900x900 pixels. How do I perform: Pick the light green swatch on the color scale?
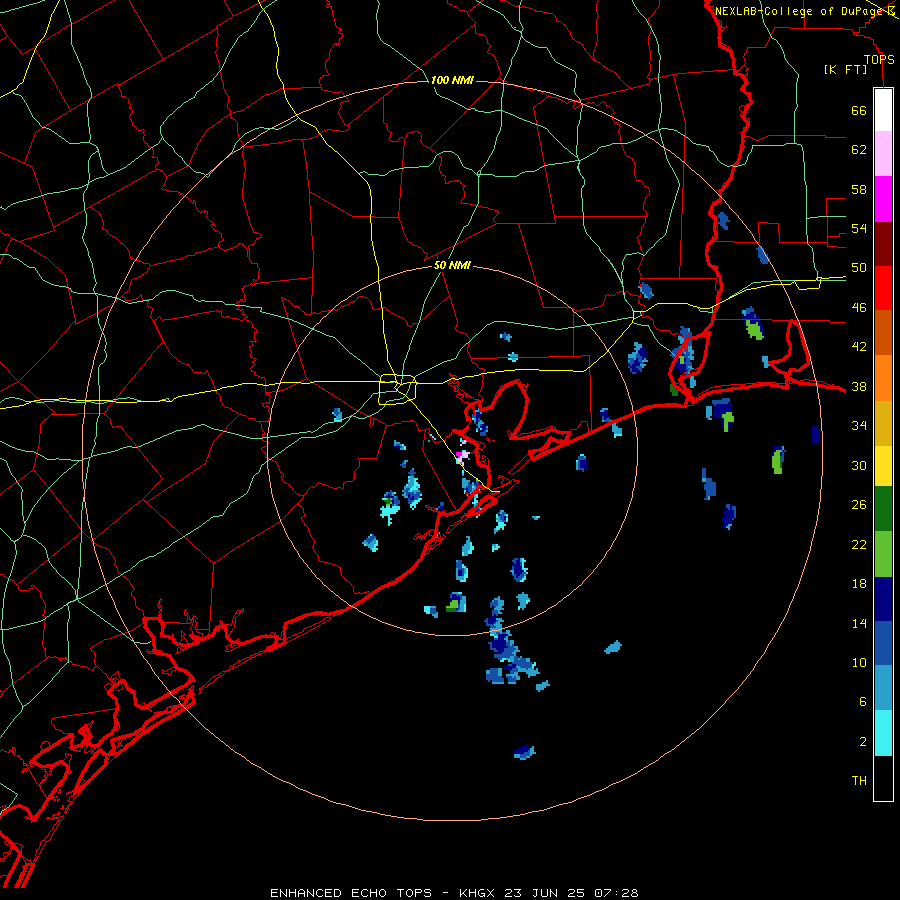tap(883, 554)
